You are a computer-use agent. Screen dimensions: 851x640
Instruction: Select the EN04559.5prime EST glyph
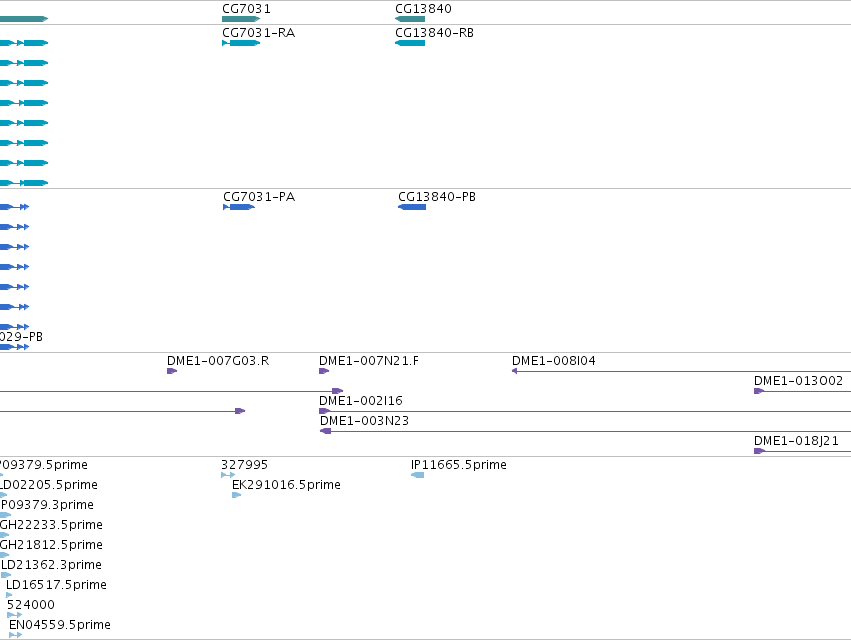tap(16, 635)
